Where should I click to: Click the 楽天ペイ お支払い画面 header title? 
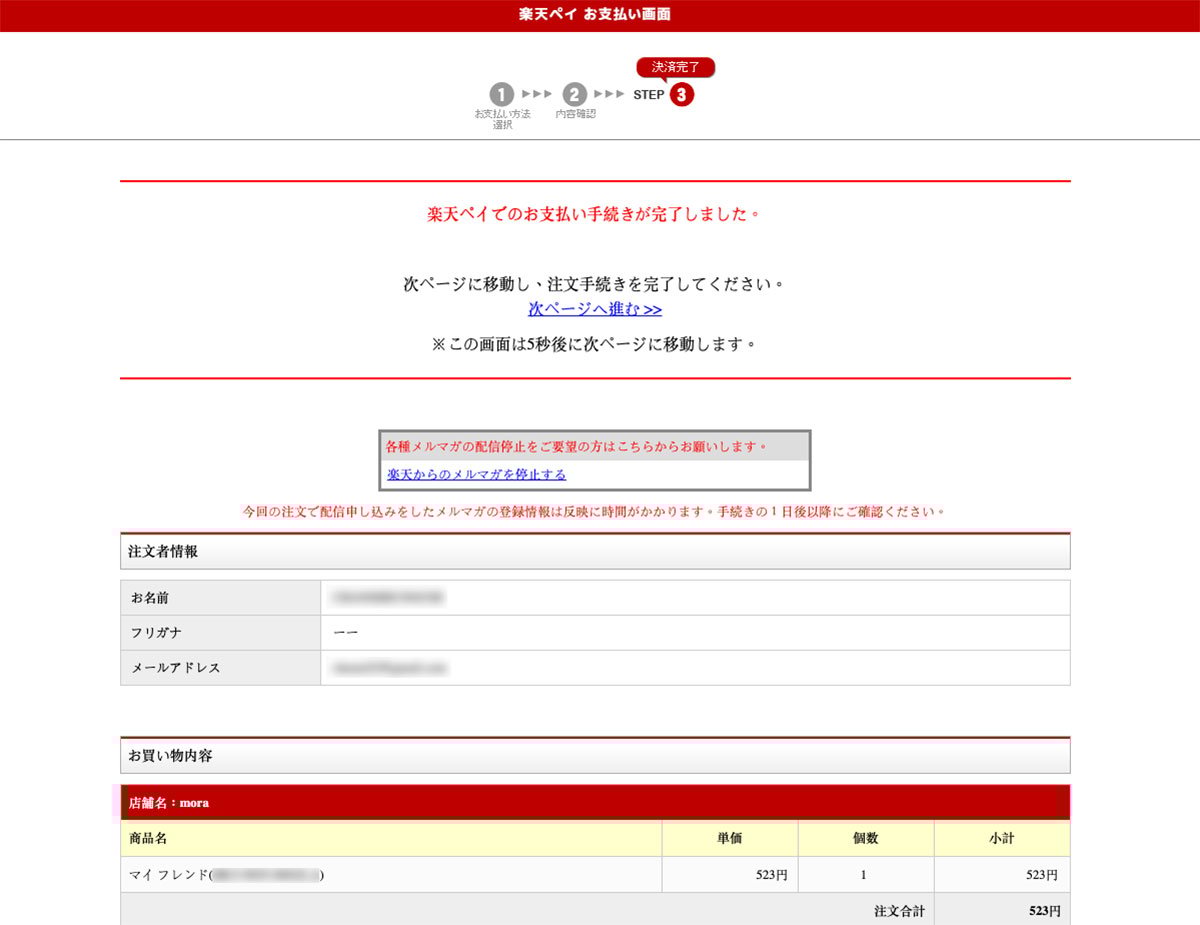pyautogui.click(x=595, y=15)
